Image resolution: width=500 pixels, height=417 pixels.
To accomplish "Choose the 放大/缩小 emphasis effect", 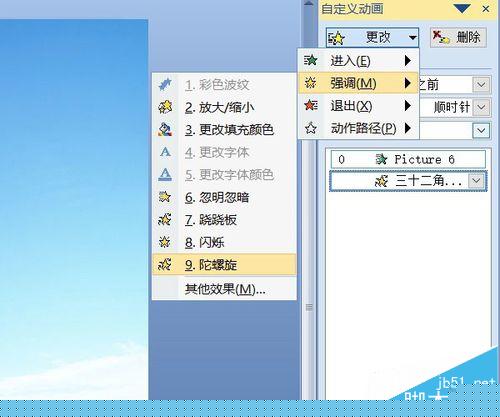I will (x=224, y=107).
